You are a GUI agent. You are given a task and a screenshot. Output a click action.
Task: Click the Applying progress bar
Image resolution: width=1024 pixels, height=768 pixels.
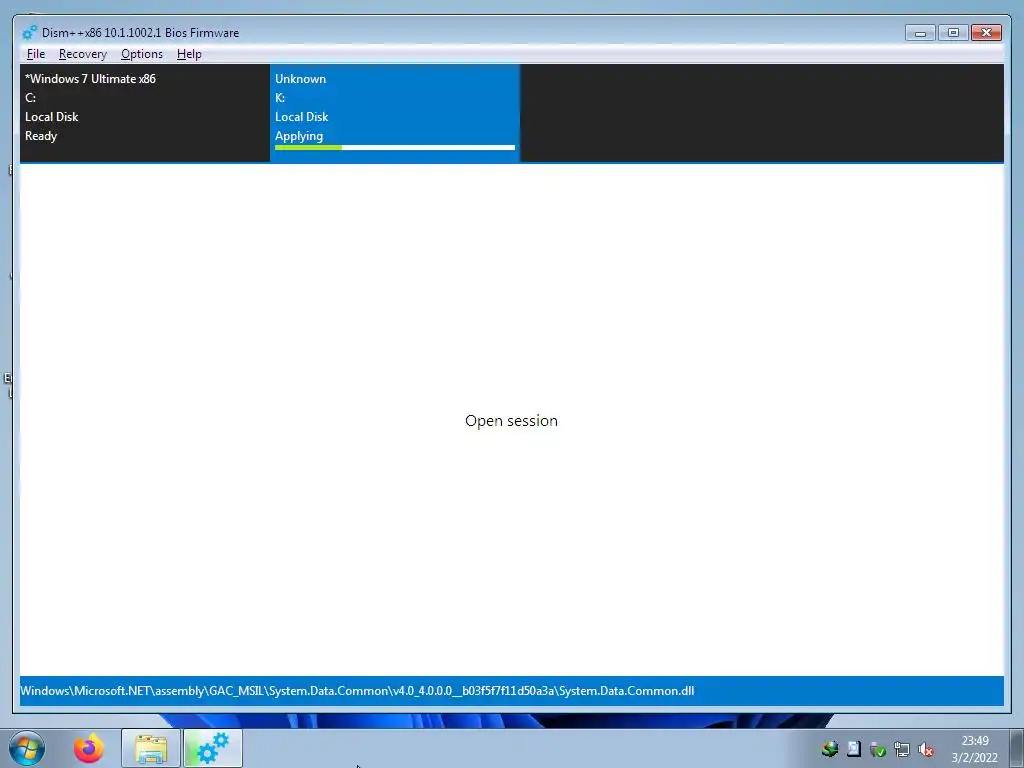[x=394, y=148]
